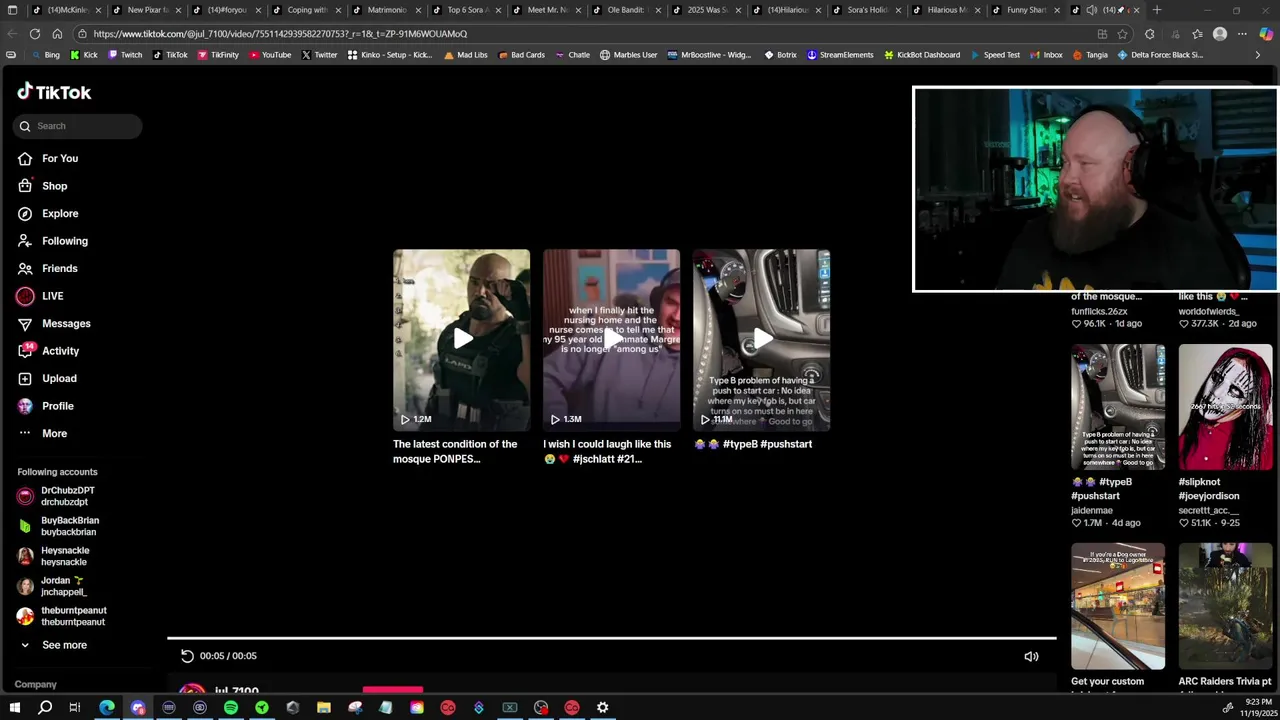Open the Get your custom video thumbnail
Screen dimensions: 1280x720
[x=1118, y=606]
